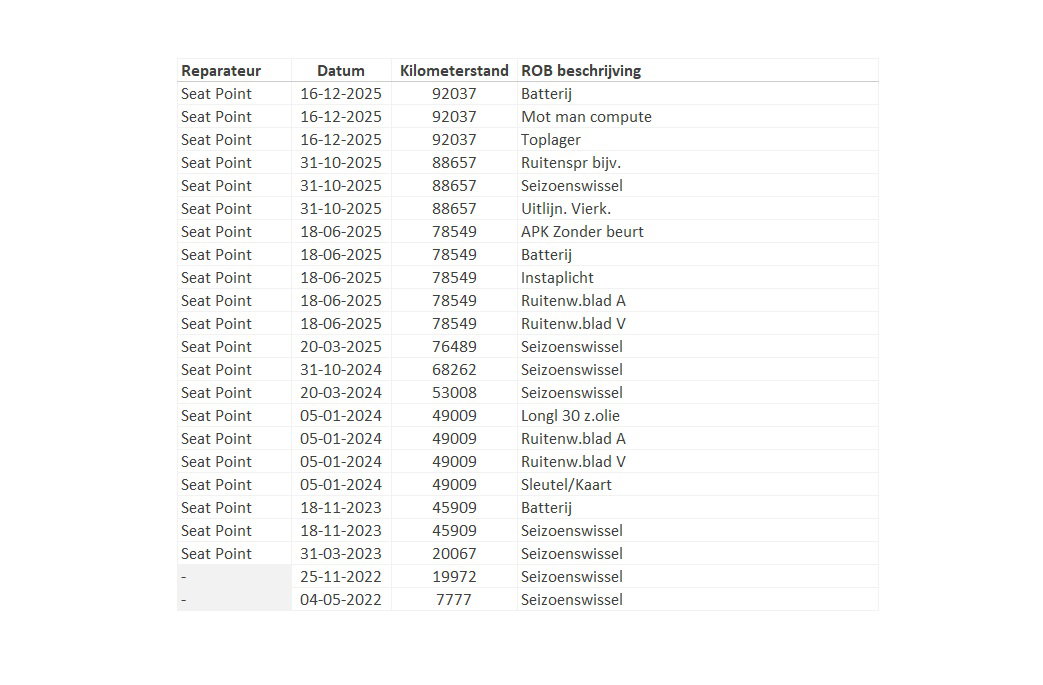The width and height of the screenshot is (1043, 685).
Task: Select the Kilometerstand column header
Action: (454, 70)
